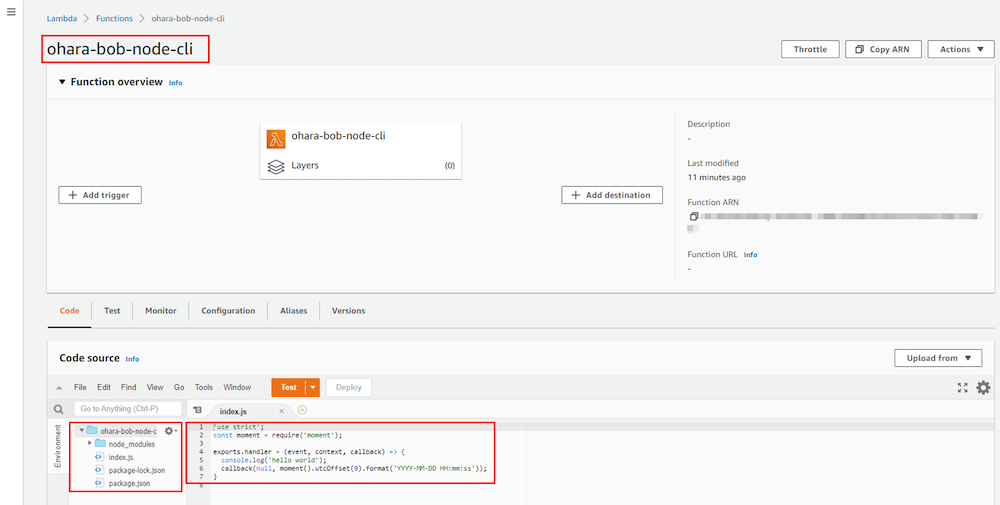
Task: Open the Upload from dropdown
Action: tap(937, 358)
